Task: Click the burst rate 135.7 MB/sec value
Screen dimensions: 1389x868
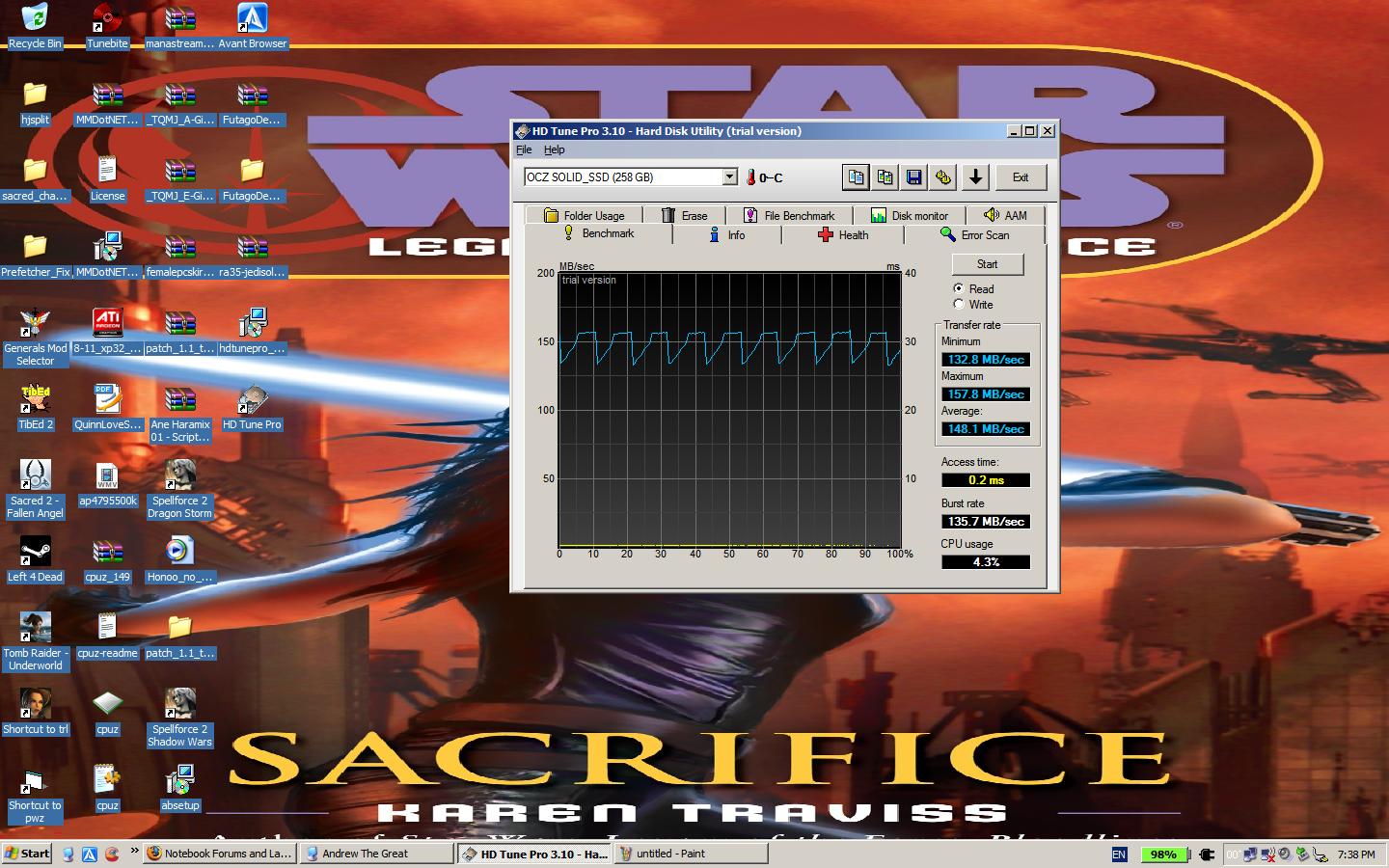Action: (x=986, y=521)
